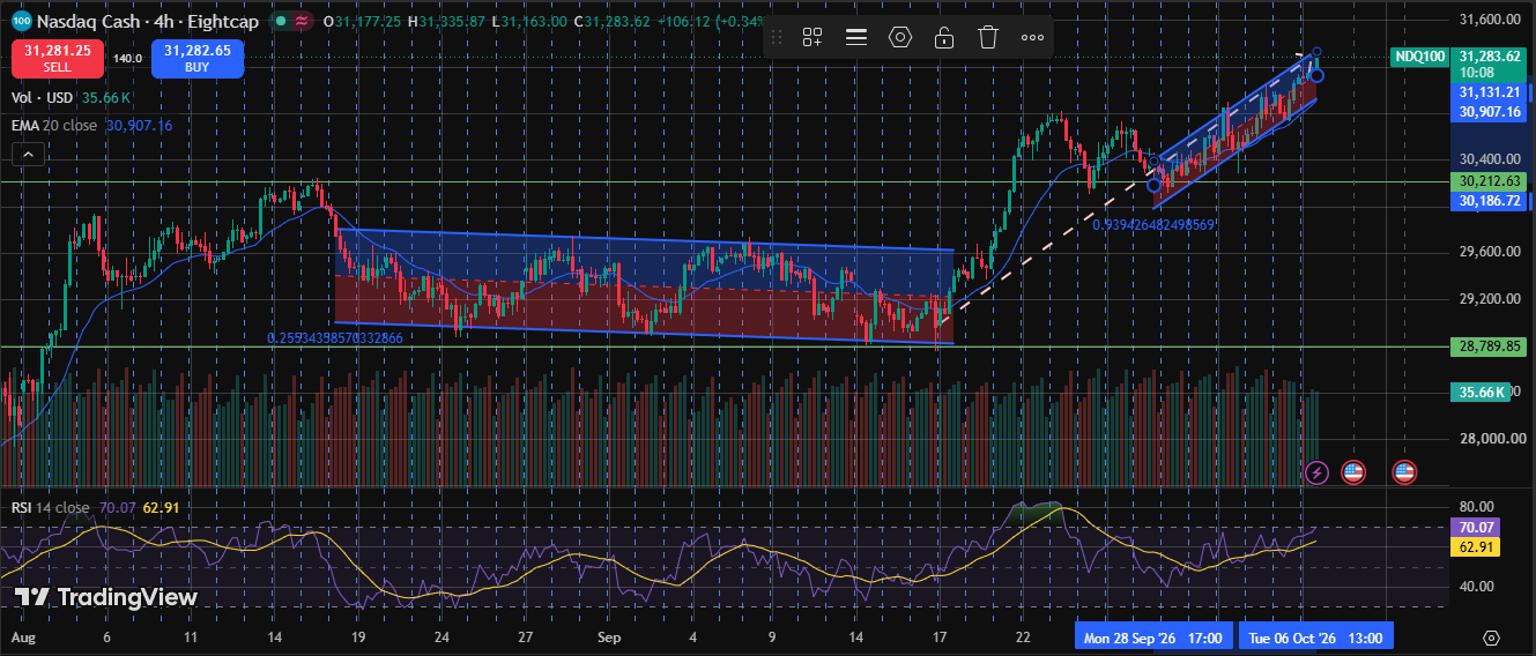
Task: Click the 0.25934338570332866 channel label
Action: (x=335, y=338)
